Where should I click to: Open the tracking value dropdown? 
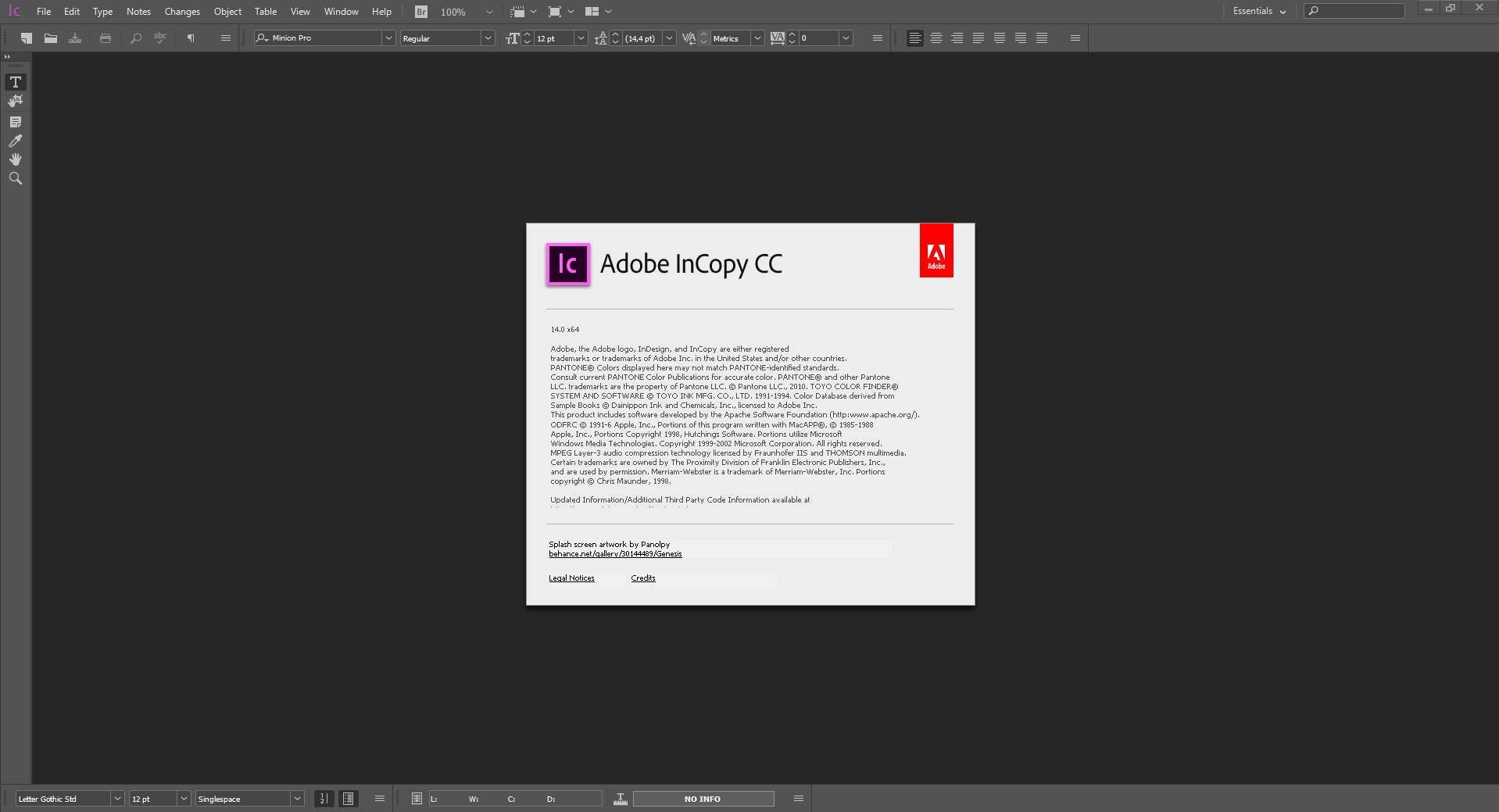click(x=846, y=38)
